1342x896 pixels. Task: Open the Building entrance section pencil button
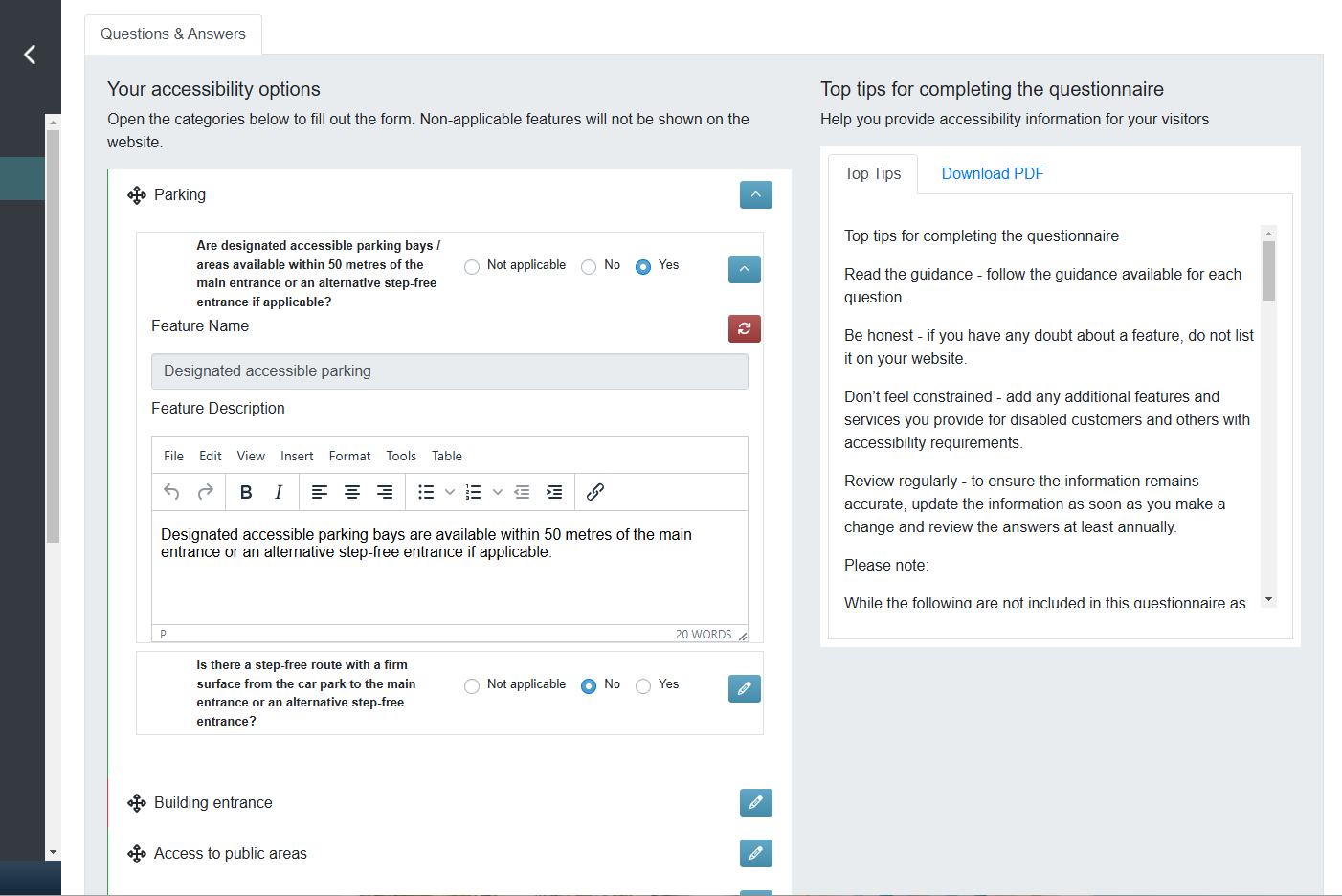pos(755,803)
